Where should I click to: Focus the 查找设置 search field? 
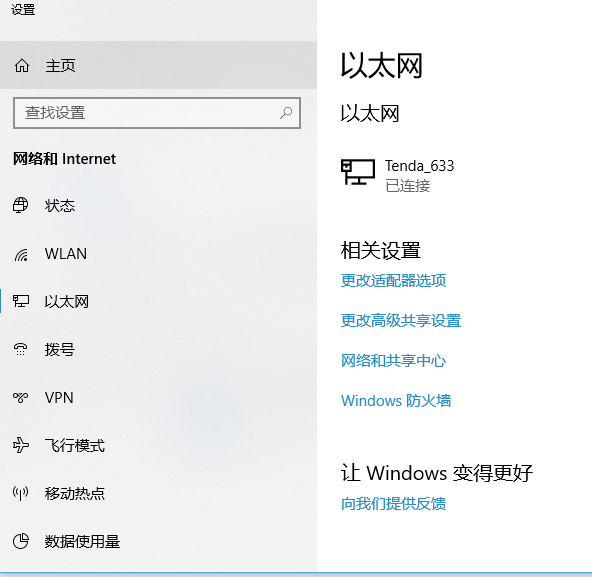(x=157, y=113)
